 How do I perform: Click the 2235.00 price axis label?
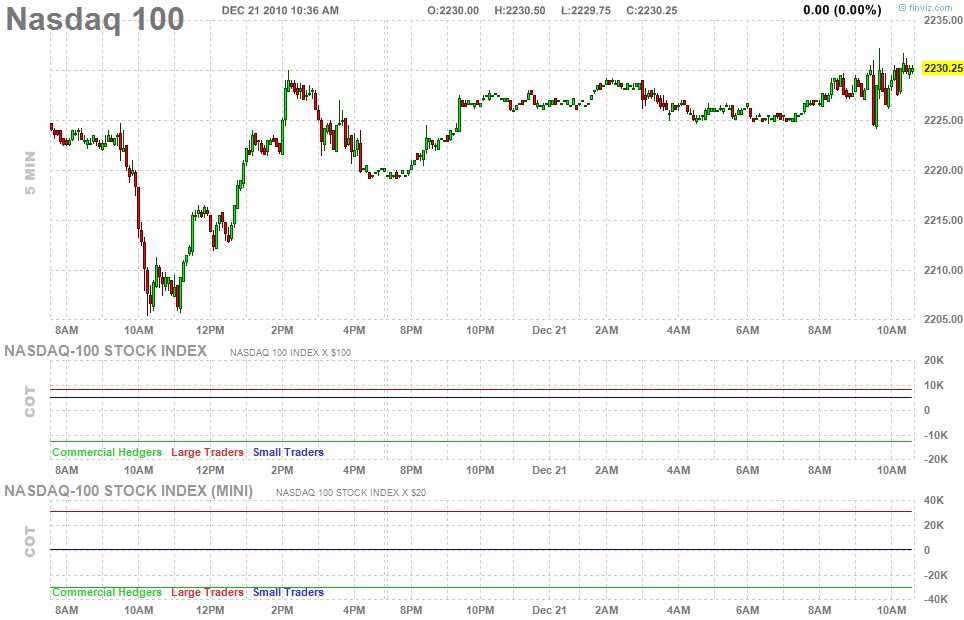(x=943, y=20)
